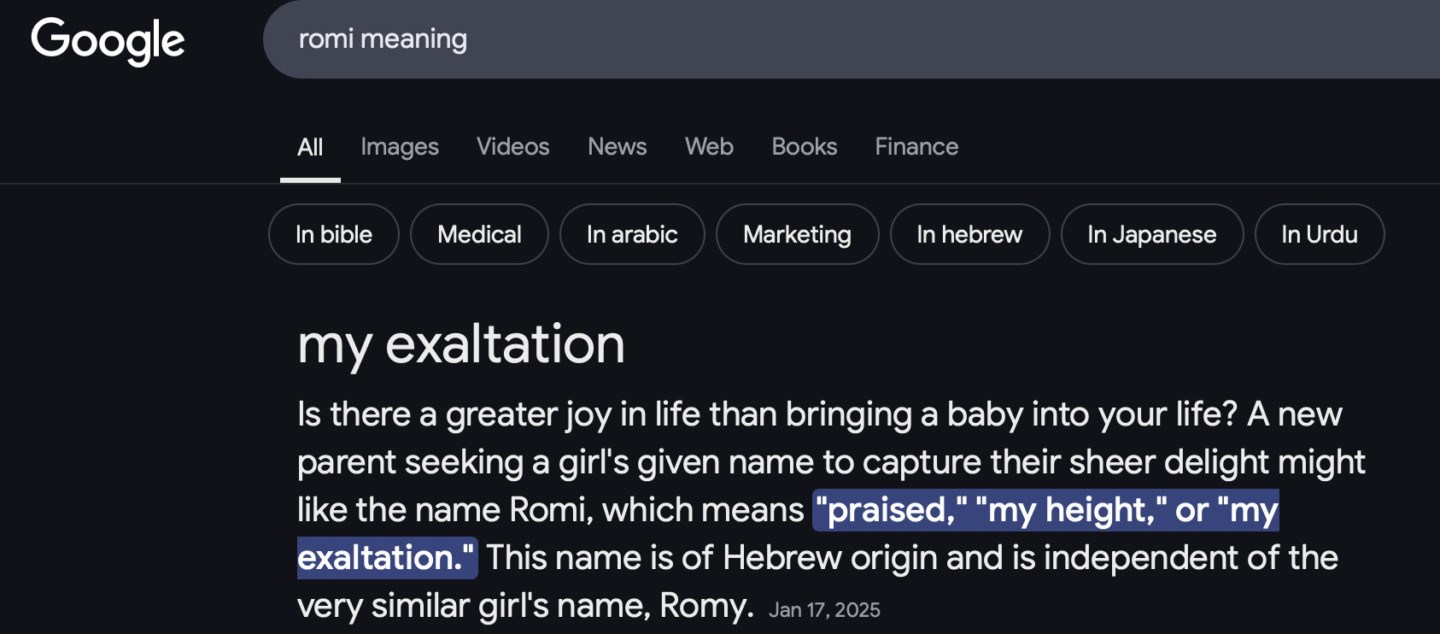Click the "In bible" filter chip
This screenshot has height=634, width=1440.
coord(334,235)
